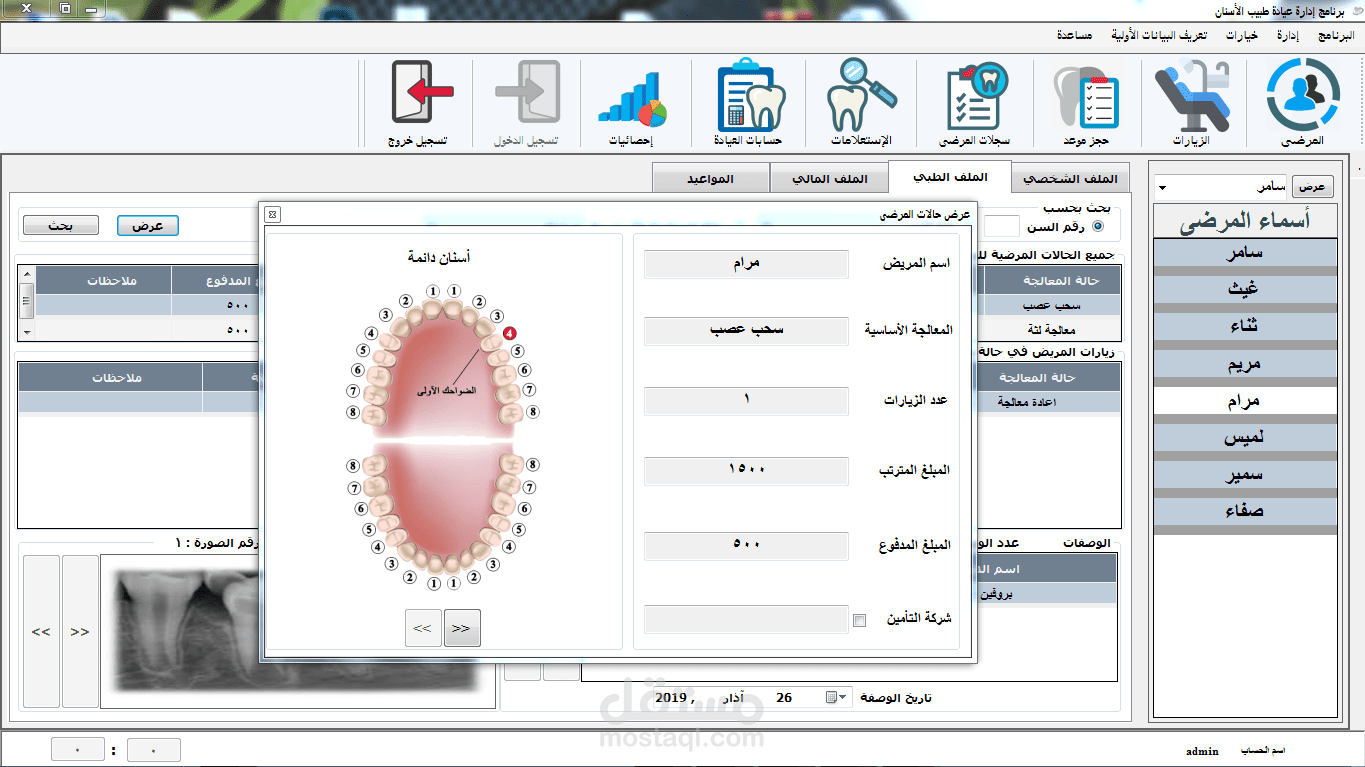Click the empty شركة التأمين text field
This screenshot has height=767, width=1365.
coord(746,619)
